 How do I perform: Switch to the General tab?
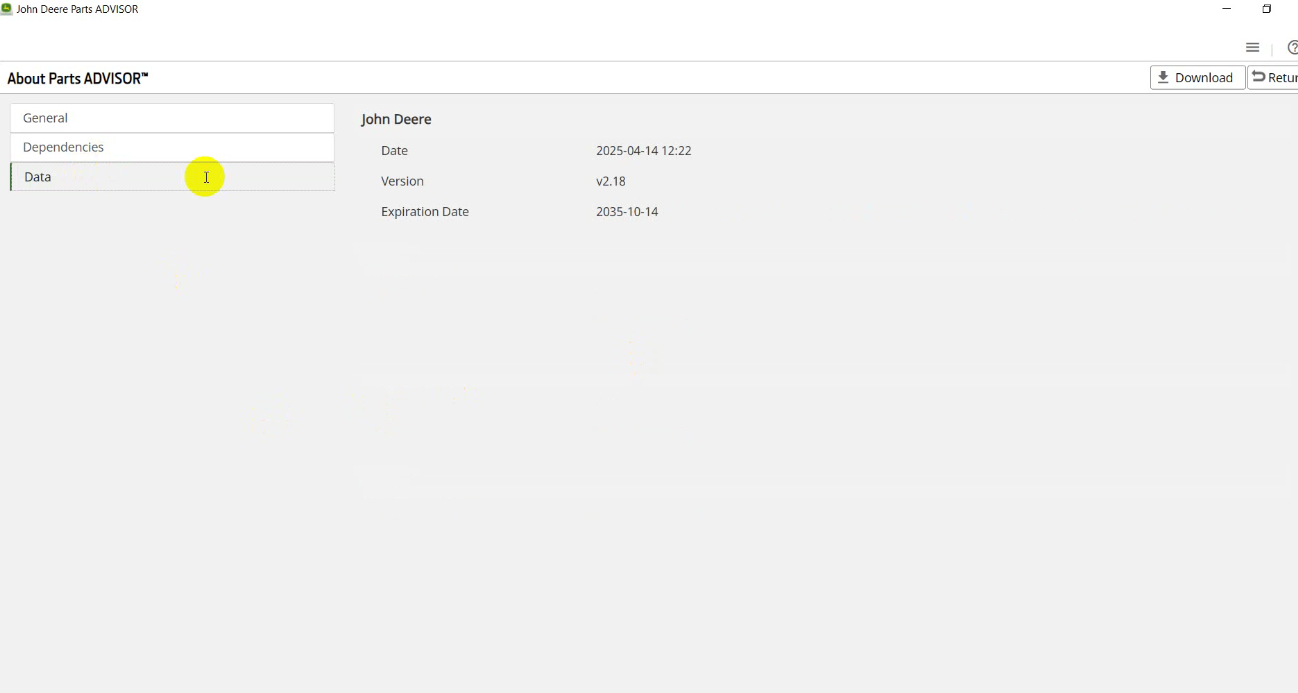[x=172, y=118]
